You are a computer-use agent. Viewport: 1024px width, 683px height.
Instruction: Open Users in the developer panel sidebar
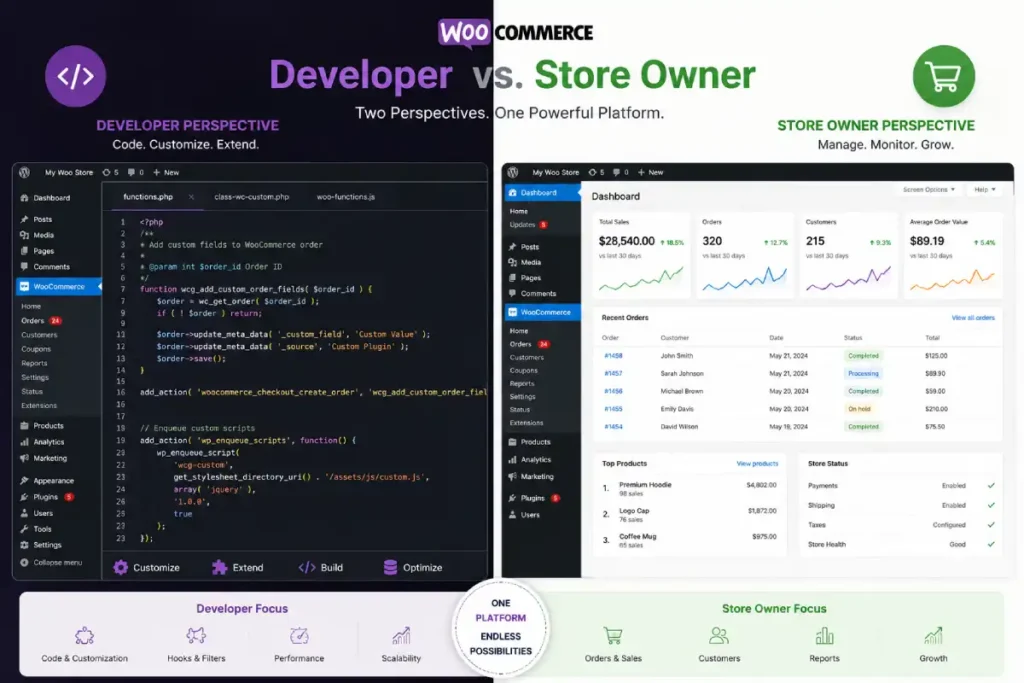click(x=37, y=513)
